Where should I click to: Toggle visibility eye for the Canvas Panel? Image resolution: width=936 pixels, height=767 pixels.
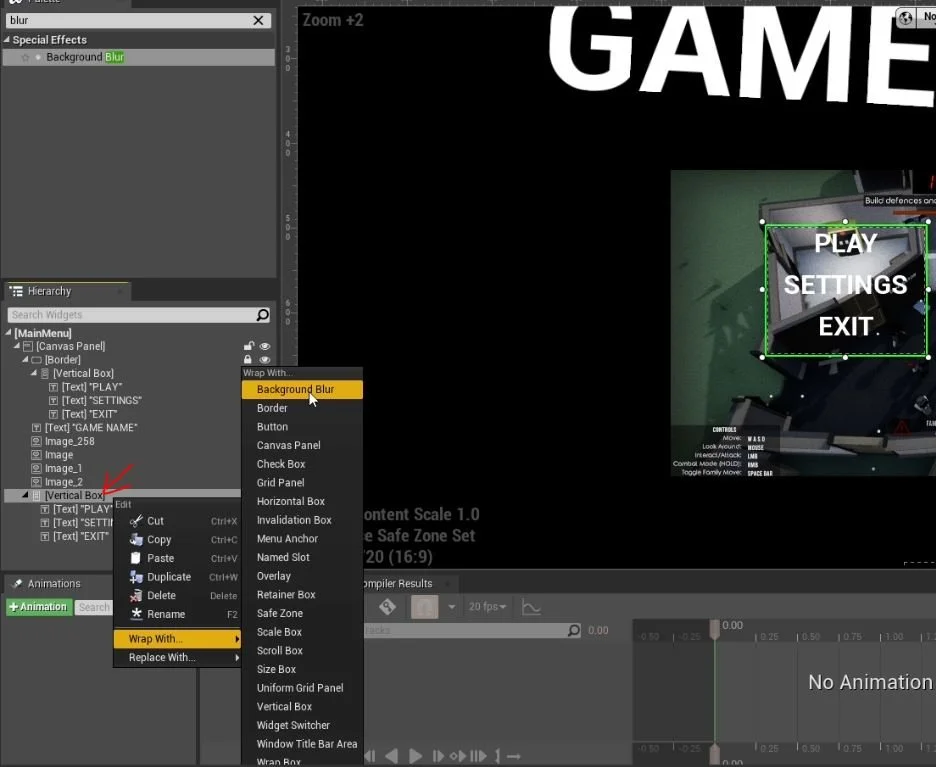(x=263, y=345)
